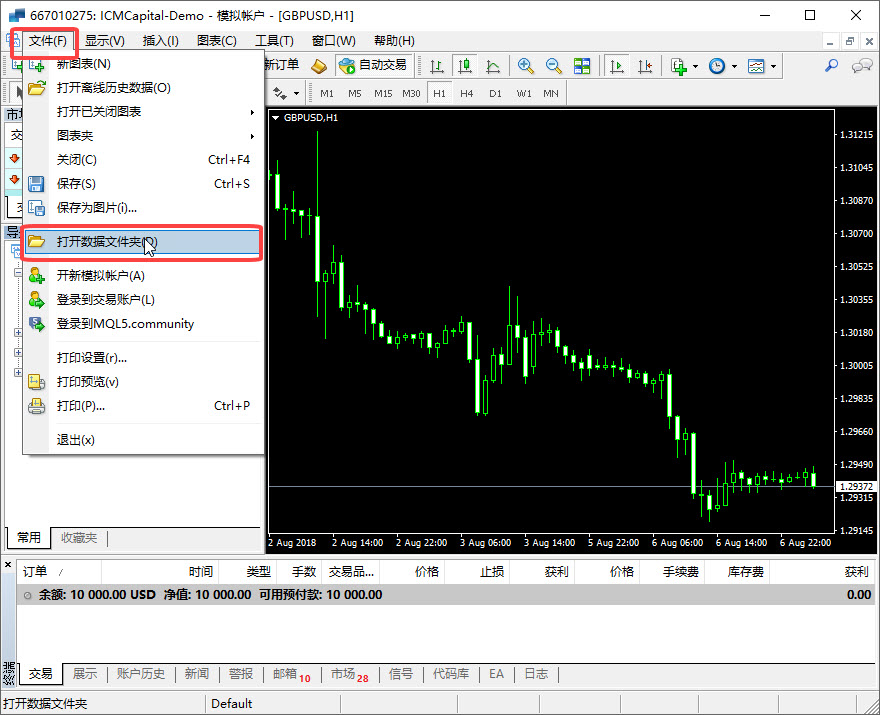Click 登录到交易账户(L) menu entry
Viewport: 880px width, 715px height.
(106, 300)
